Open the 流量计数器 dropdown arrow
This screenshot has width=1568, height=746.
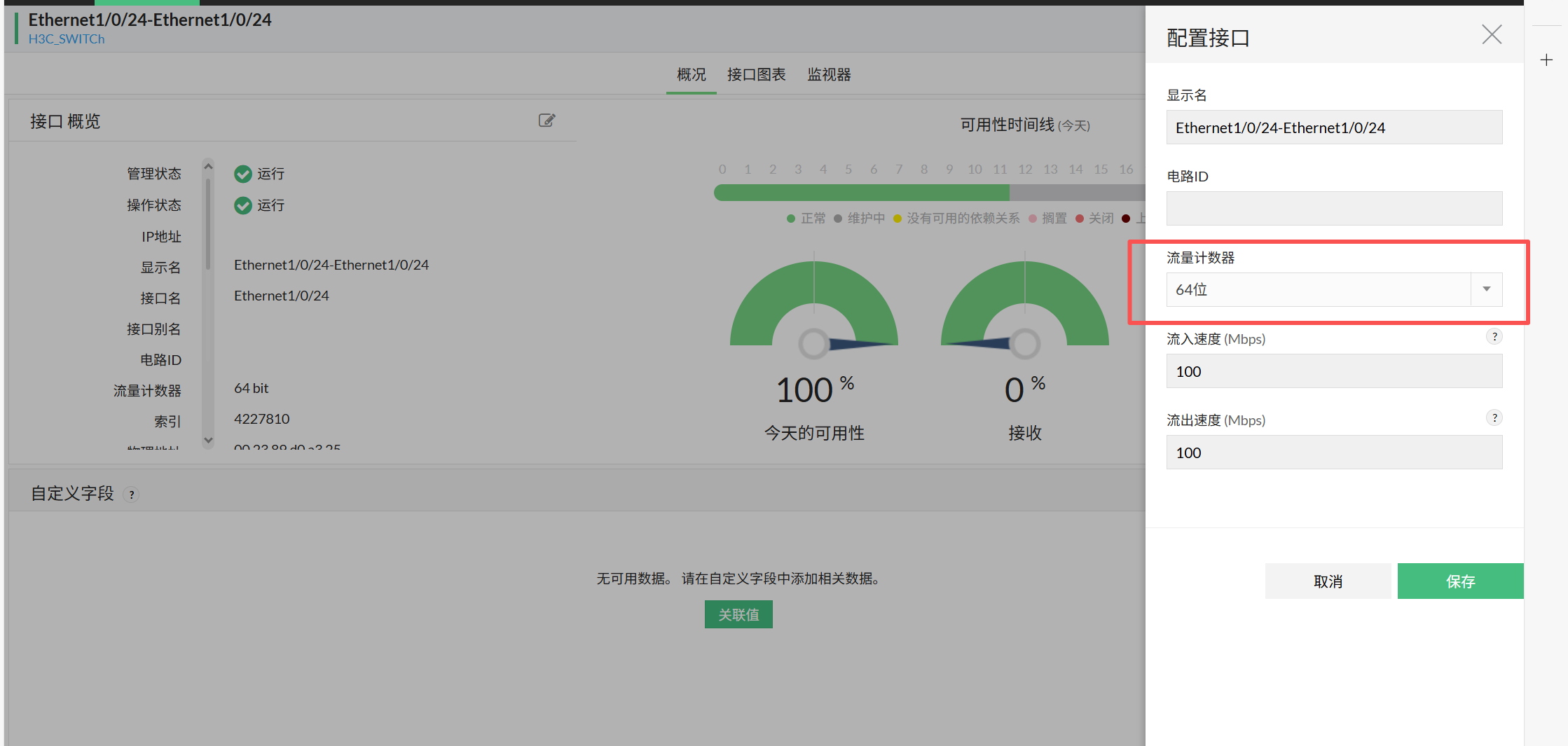pos(1486,289)
